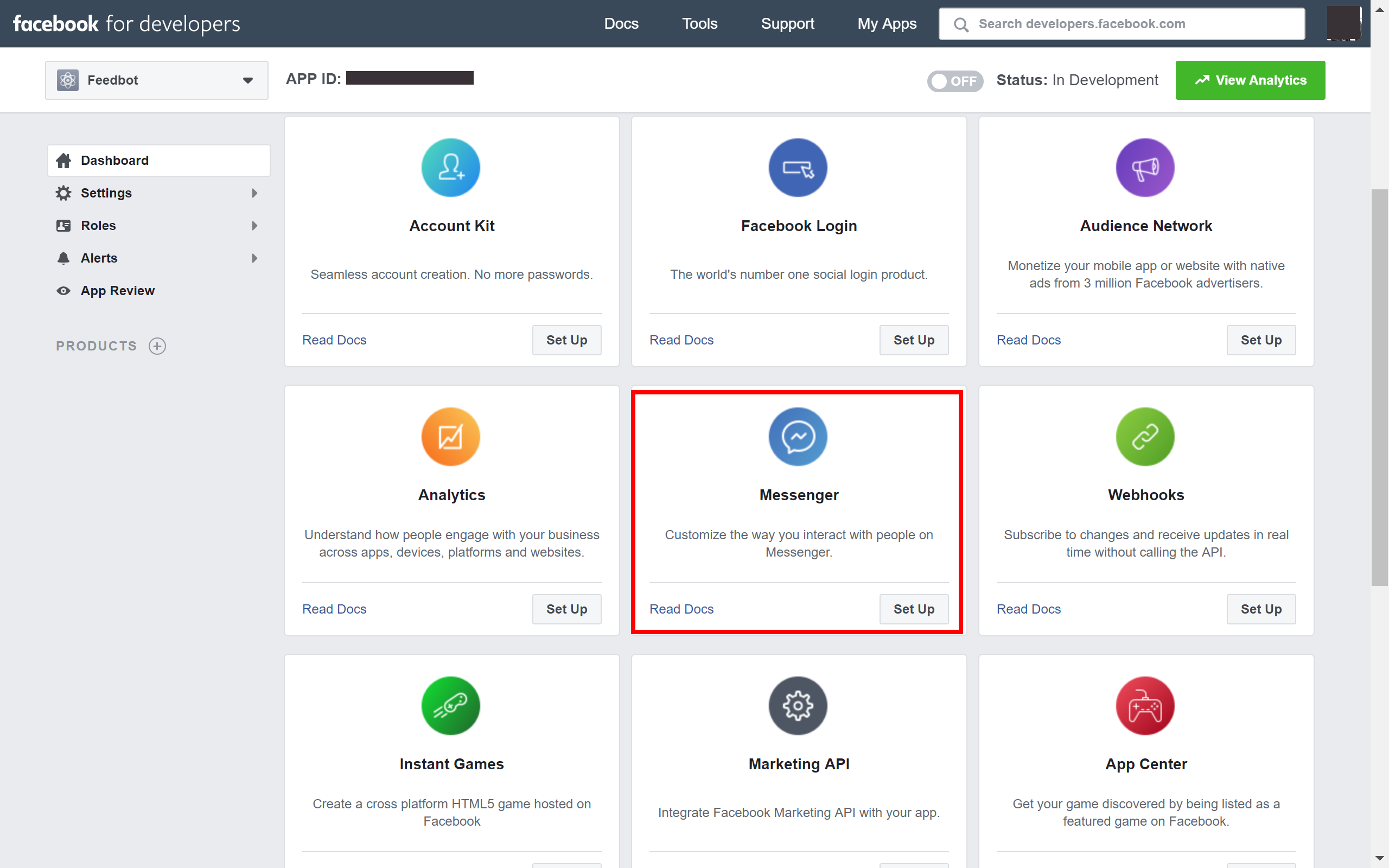Set up Account Kit
The width and height of the screenshot is (1389, 868).
coord(566,340)
